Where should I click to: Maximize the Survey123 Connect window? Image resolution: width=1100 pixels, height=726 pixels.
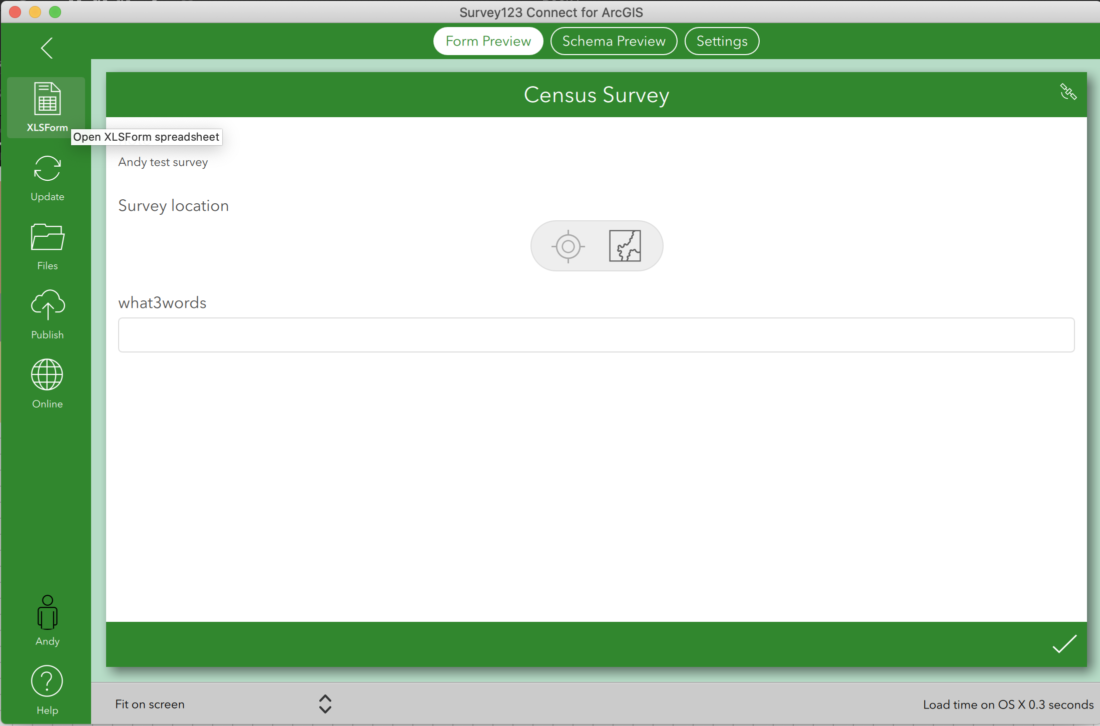point(55,12)
